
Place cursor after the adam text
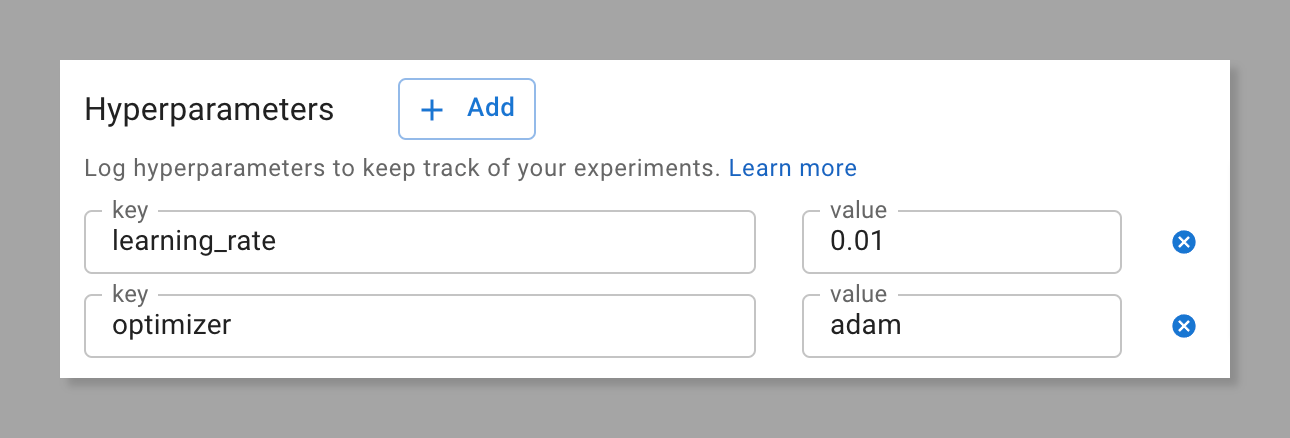click(903, 326)
